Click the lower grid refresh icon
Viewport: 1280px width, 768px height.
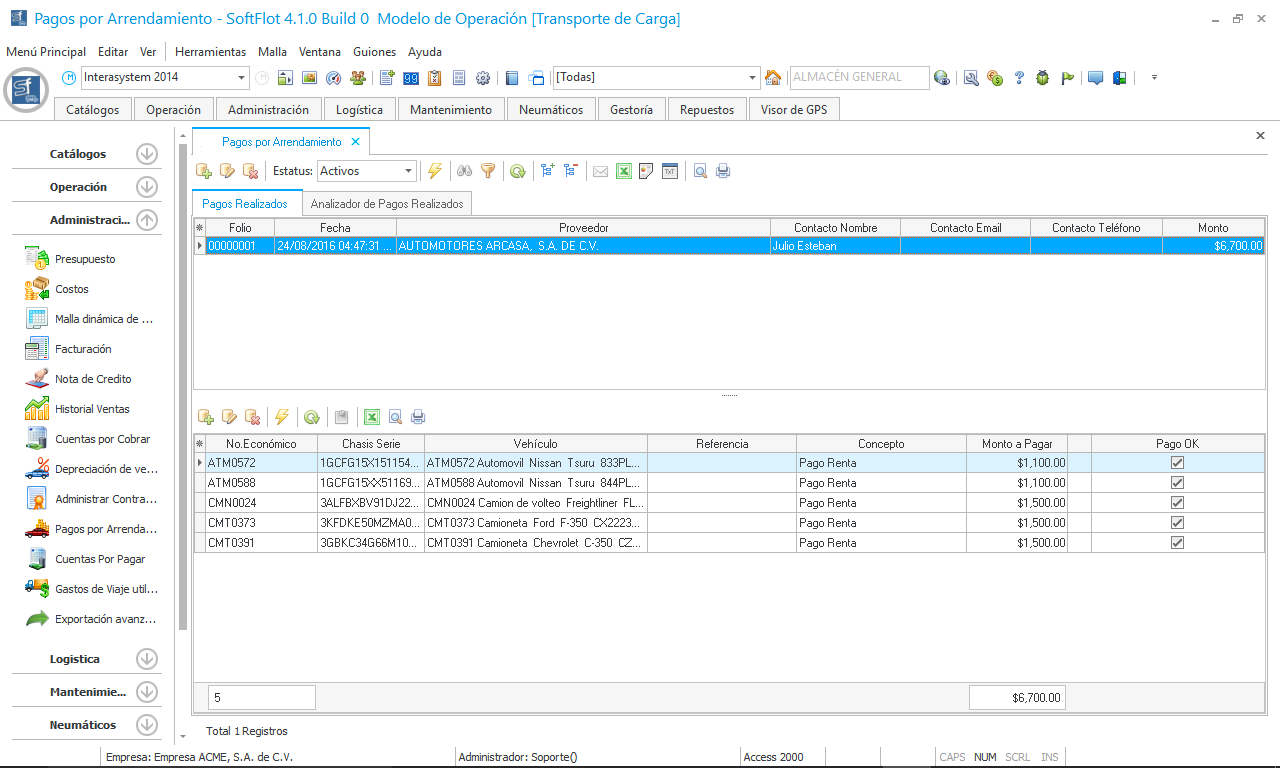(x=312, y=417)
